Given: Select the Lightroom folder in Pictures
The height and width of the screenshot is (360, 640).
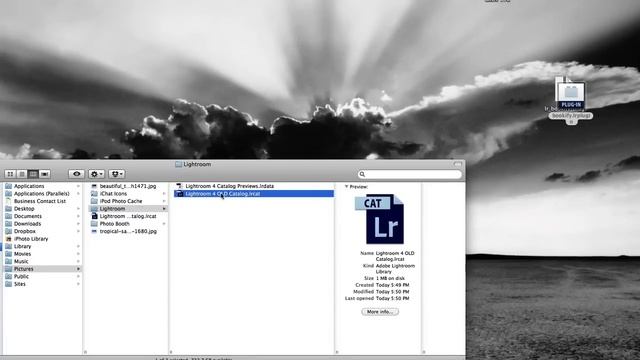Looking at the screenshot, I should pos(128,209).
